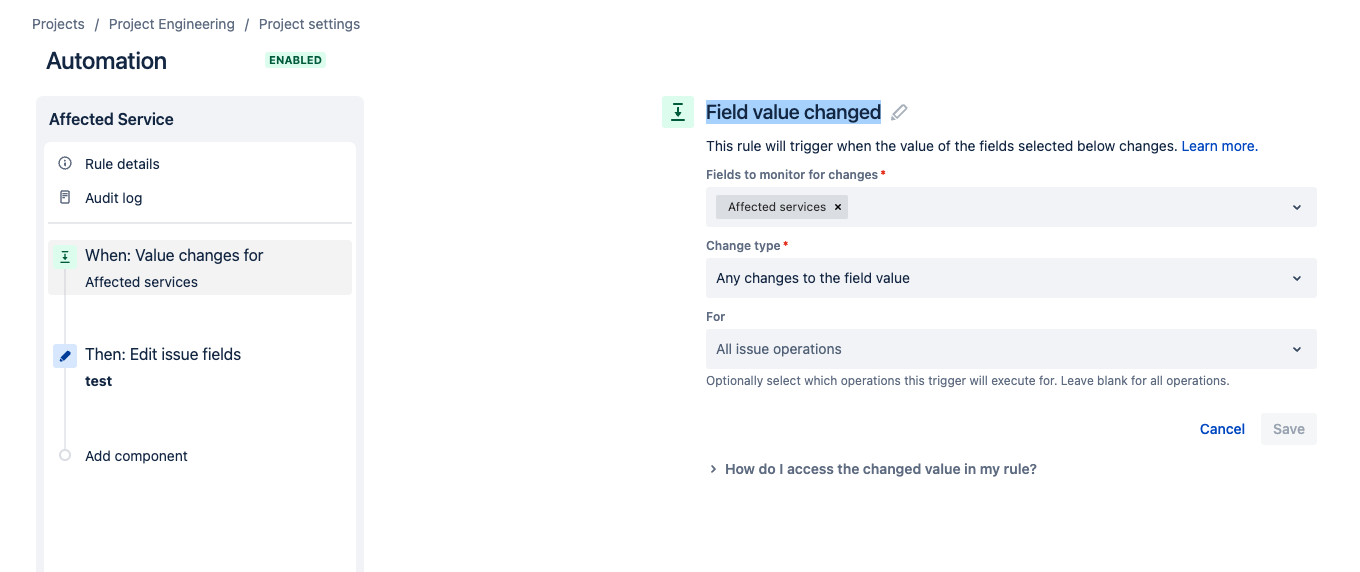Click the Save button
Viewport: 1360px width, 572px height.
(1288, 429)
